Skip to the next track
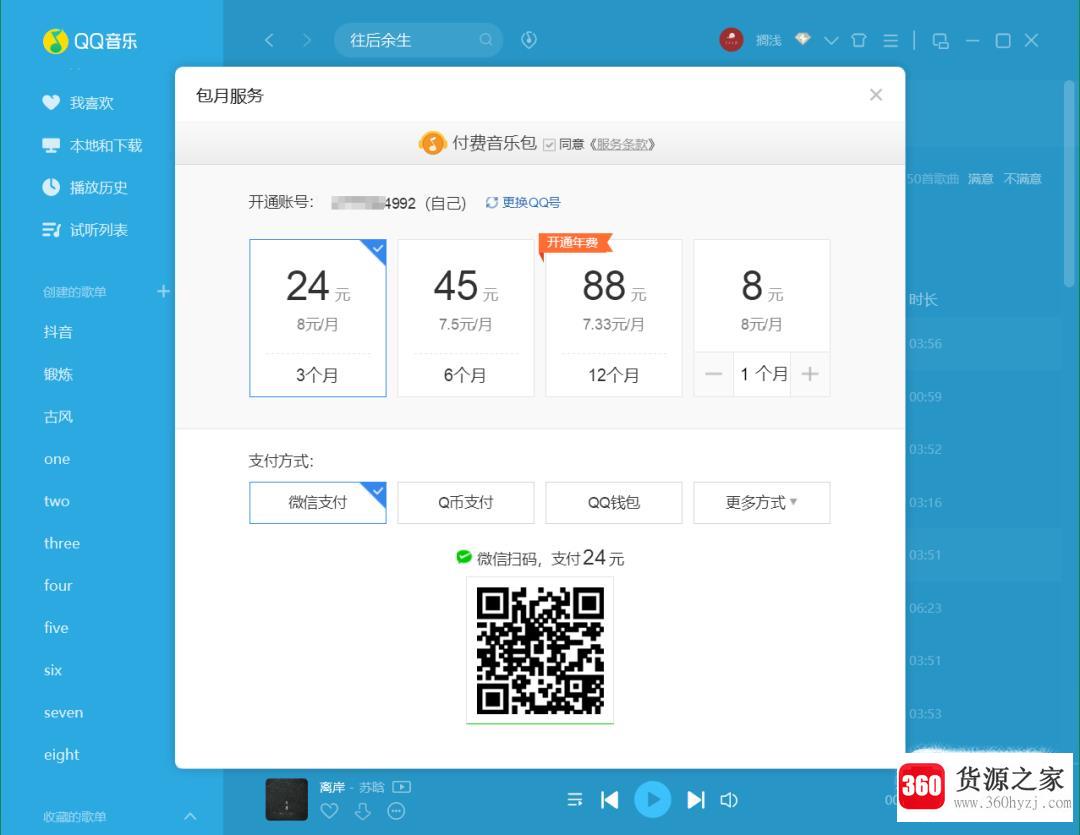Image resolution: width=1080 pixels, height=835 pixels. click(x=696, y=799)
